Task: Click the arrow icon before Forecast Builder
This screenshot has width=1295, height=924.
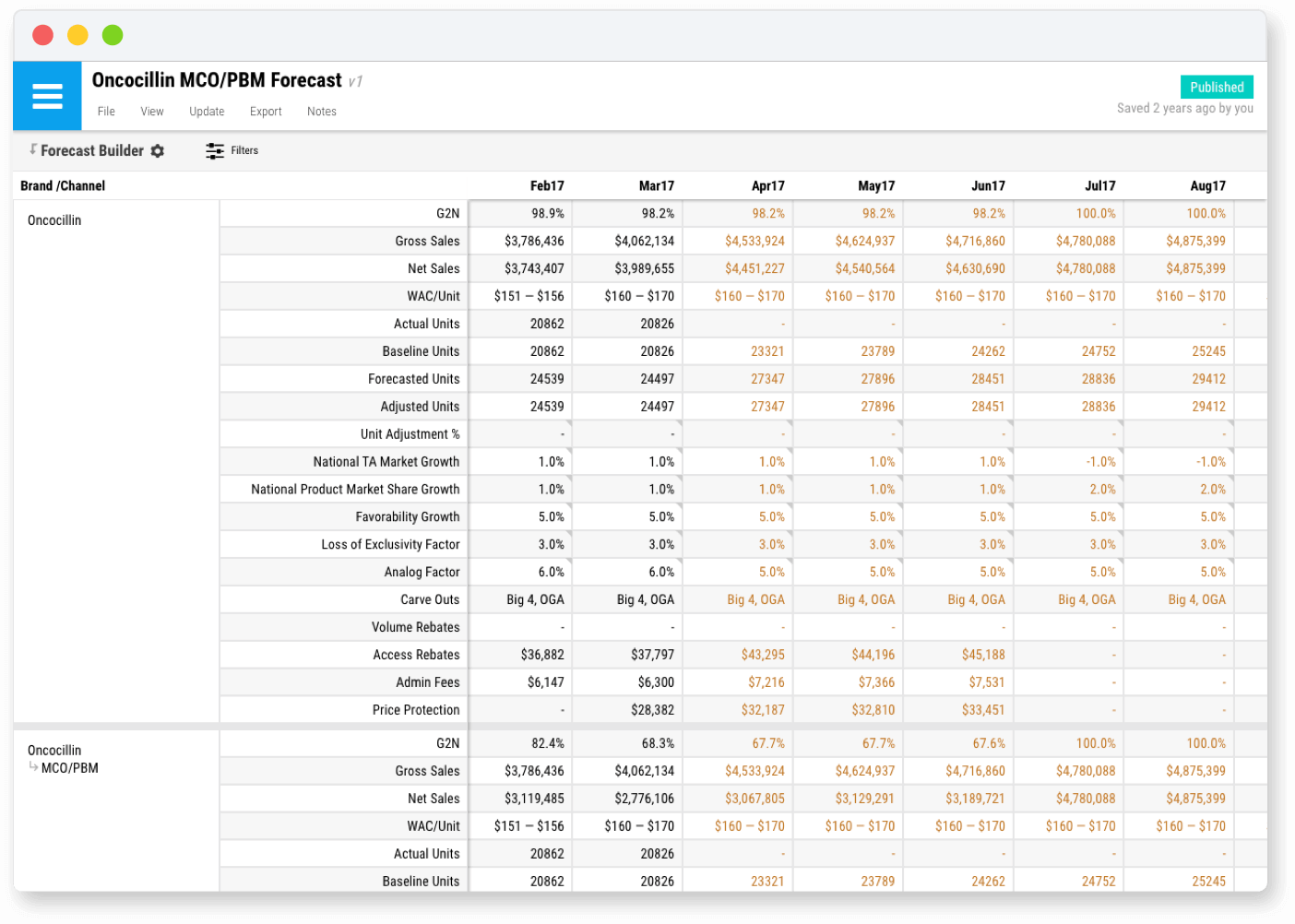Action: pos(33,149)
